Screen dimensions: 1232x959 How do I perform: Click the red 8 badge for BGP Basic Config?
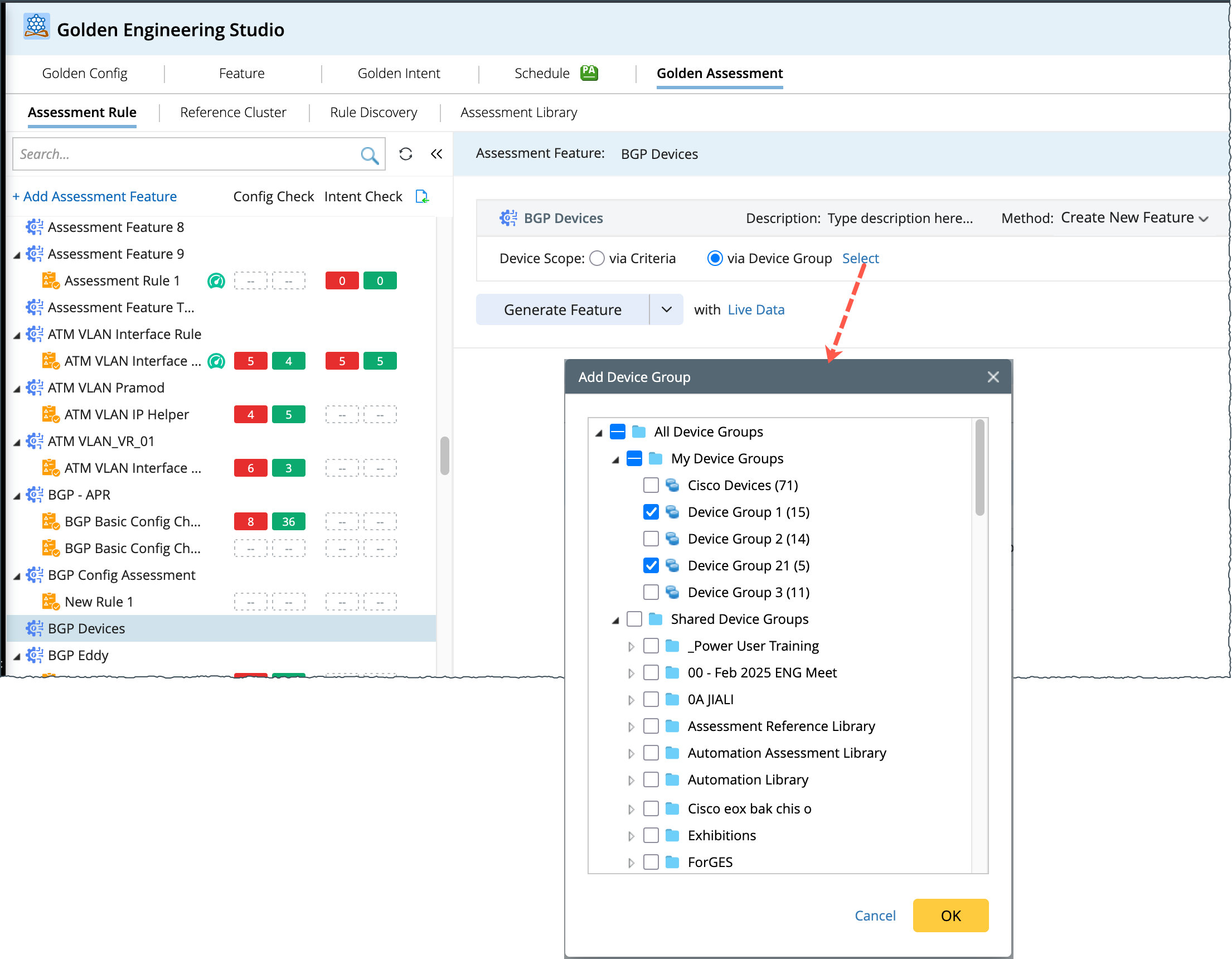pyautogui.click(x=250, y=521)
